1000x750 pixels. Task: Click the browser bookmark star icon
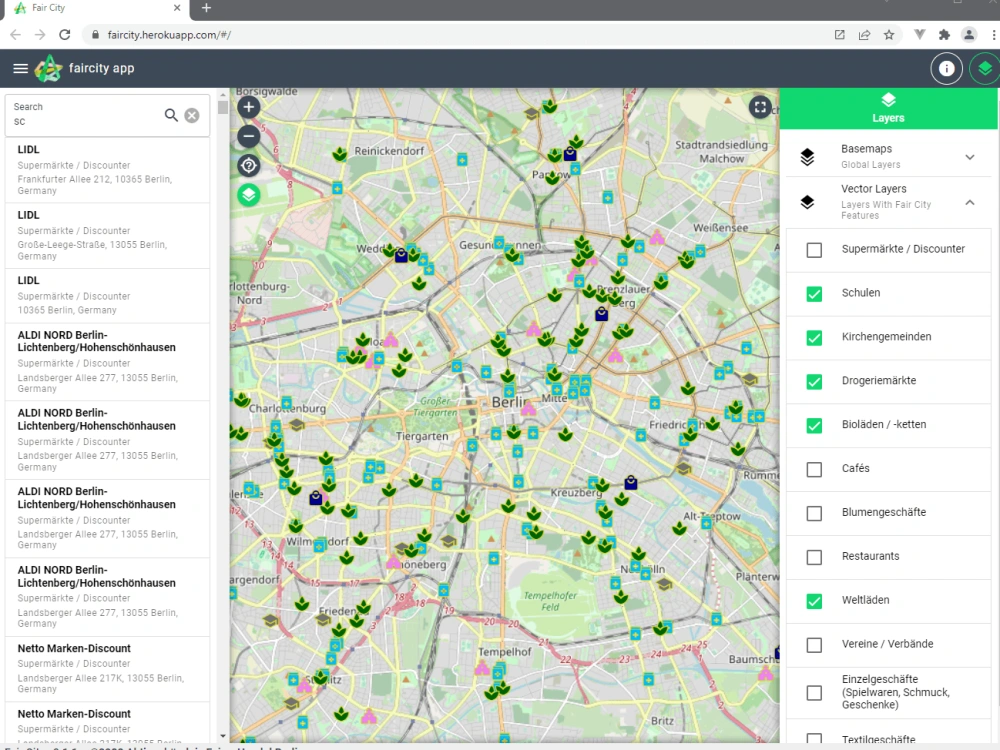pyautogui.click(x=889, y=33)
